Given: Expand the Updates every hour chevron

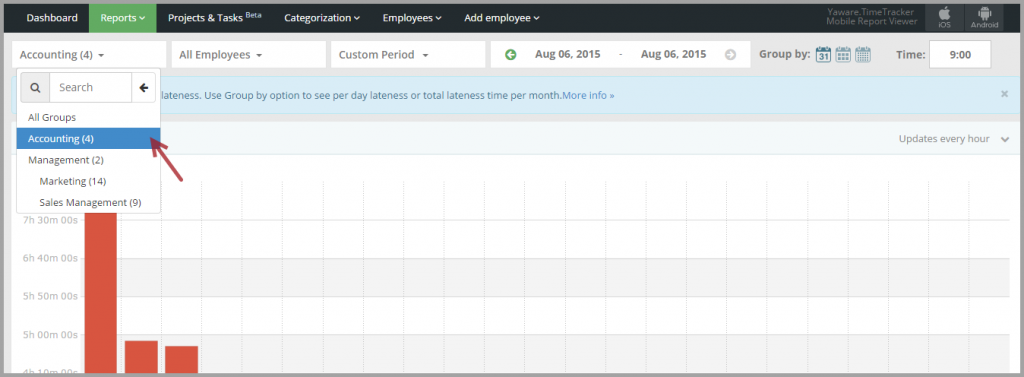Looking at the screenshot, I should tap(1005, 139).
